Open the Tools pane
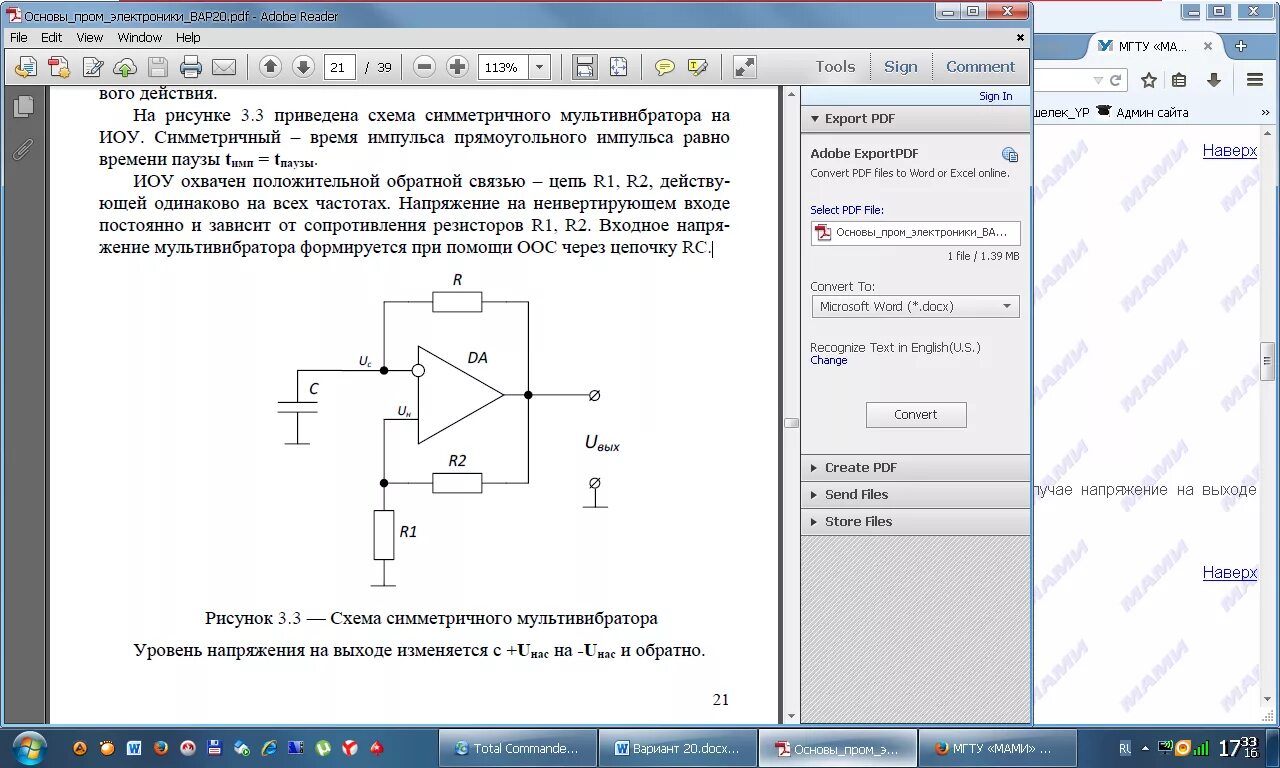 [x=835, y=67]
